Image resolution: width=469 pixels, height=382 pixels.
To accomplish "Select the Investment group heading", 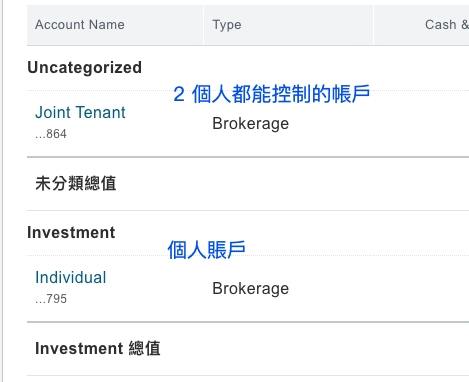I will click(x=71, y=232).
